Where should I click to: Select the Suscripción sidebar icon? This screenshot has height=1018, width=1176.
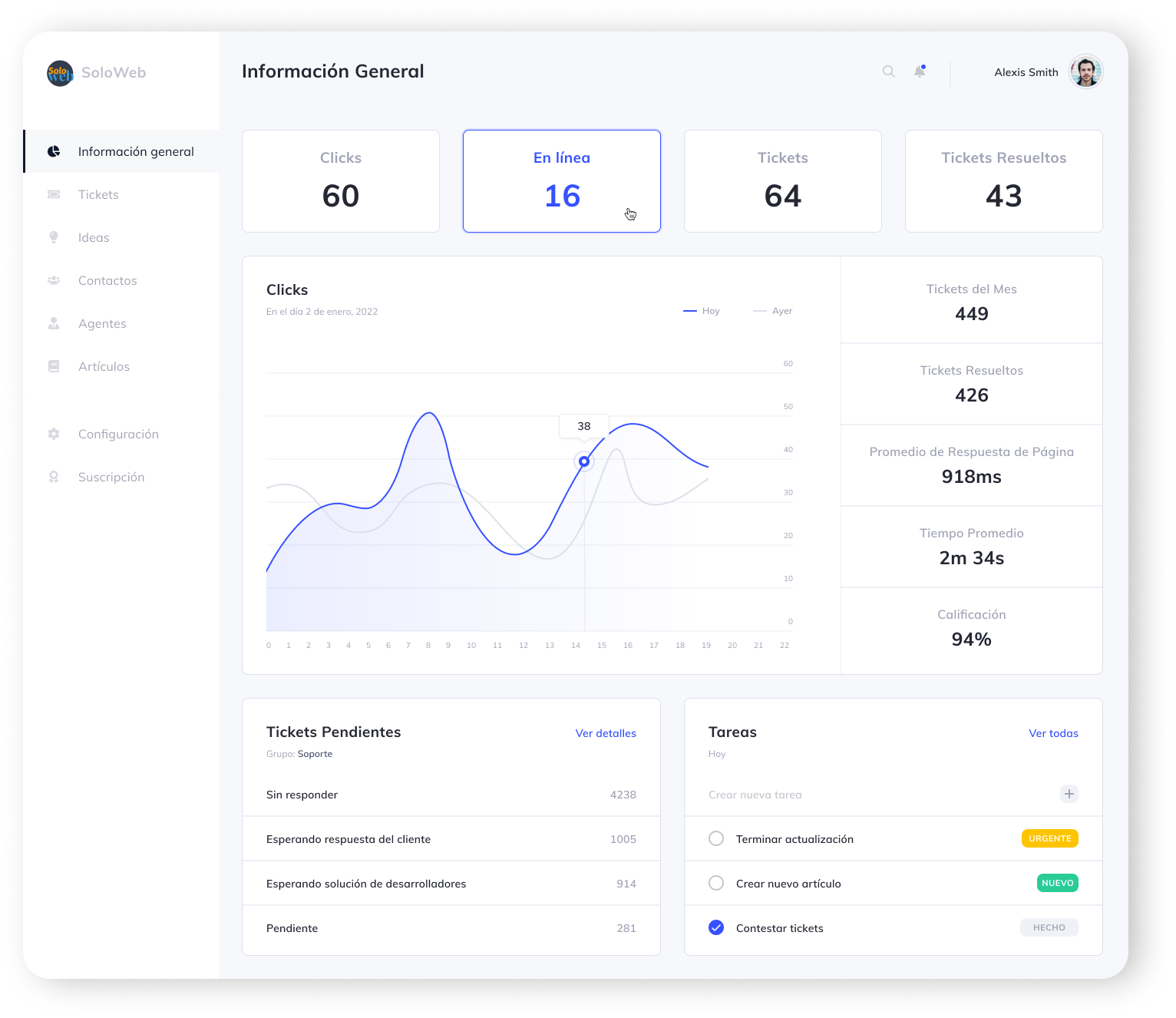pos(54,477)
